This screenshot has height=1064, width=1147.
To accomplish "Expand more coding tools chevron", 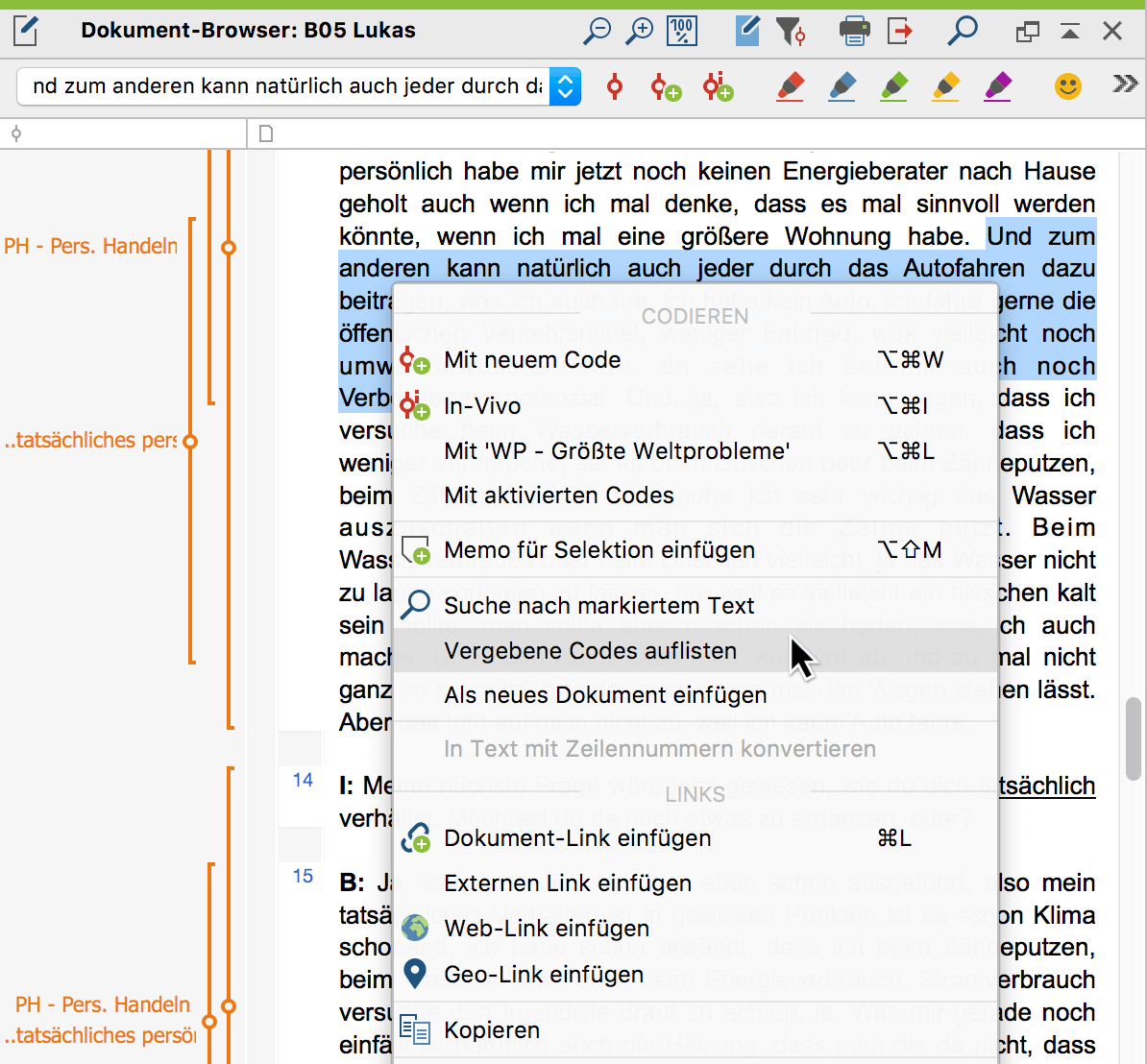I will click(x=1125, y=85).
